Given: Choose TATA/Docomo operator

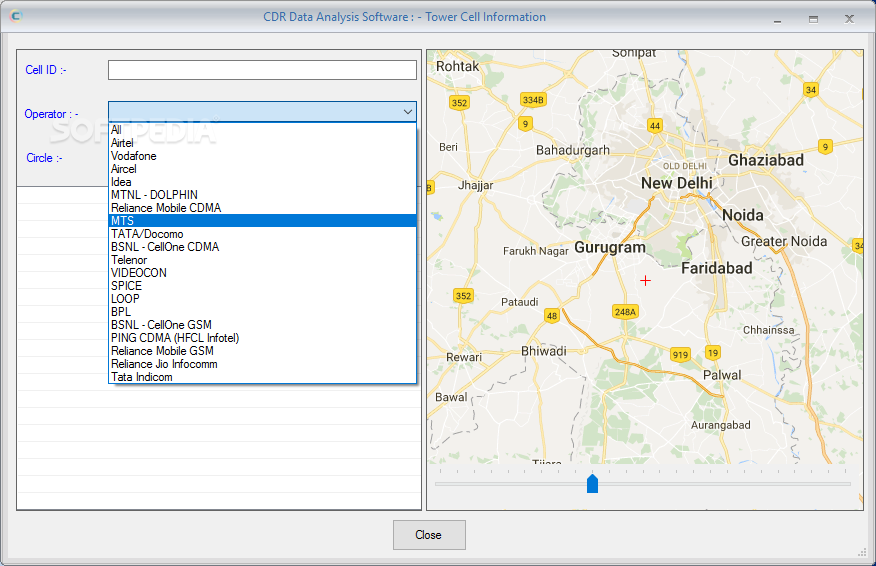Looking at the screenshot, I should coord(262,234).
